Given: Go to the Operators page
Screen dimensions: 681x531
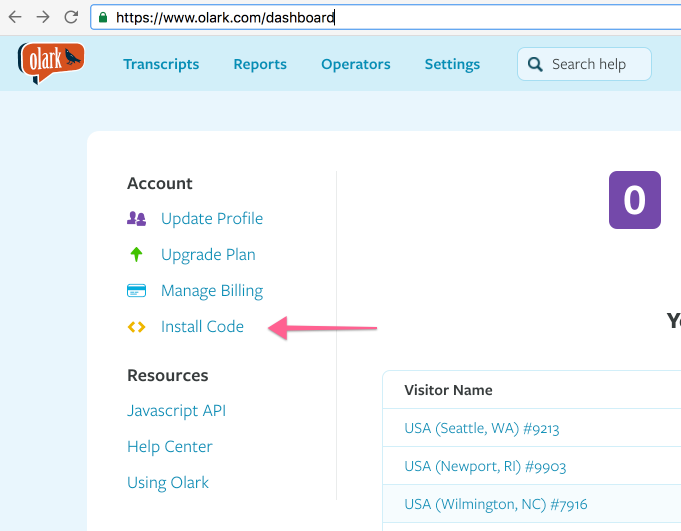Looking at the screenshot, I should [356, 64].
